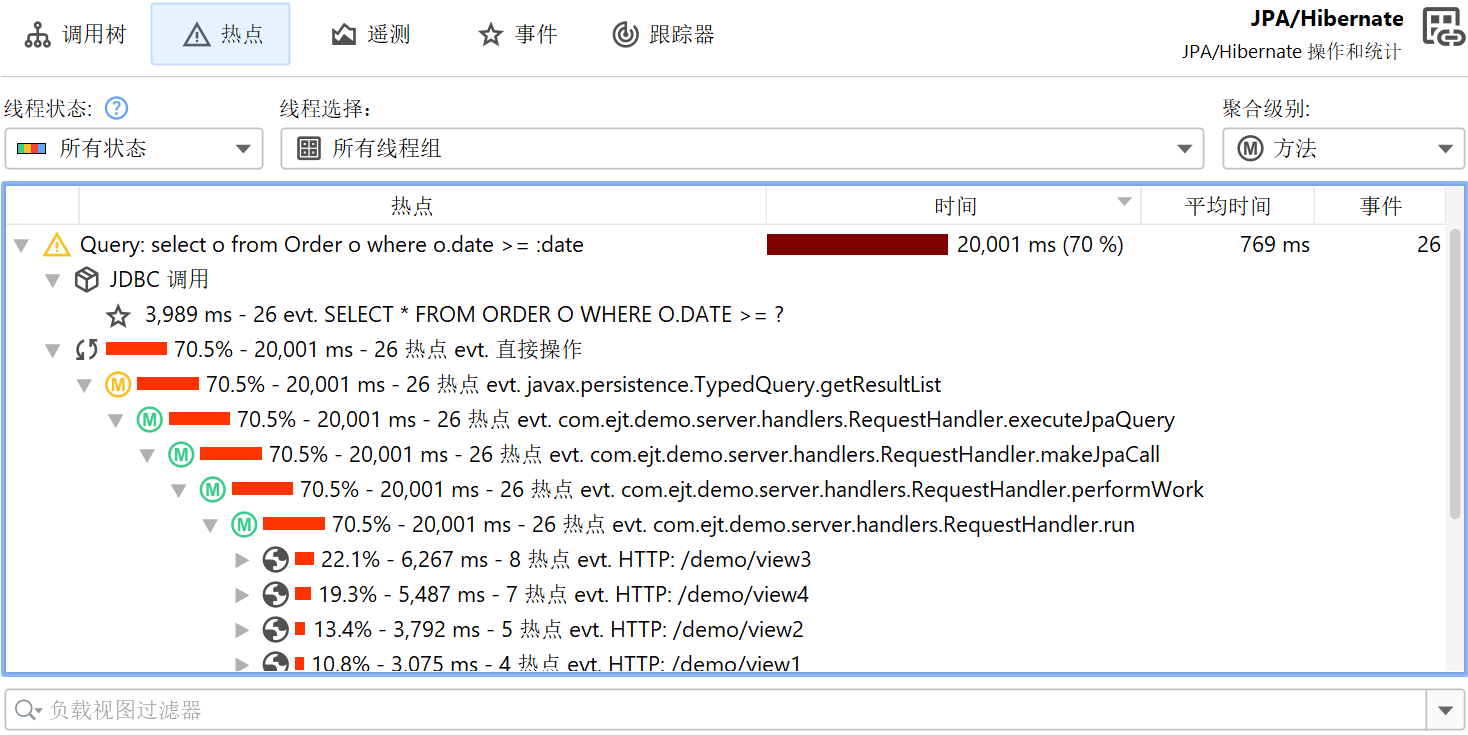Viewport: 1468px width, 735px height.
Task: Sort by the 时间 column header
Action: [954, 207]
